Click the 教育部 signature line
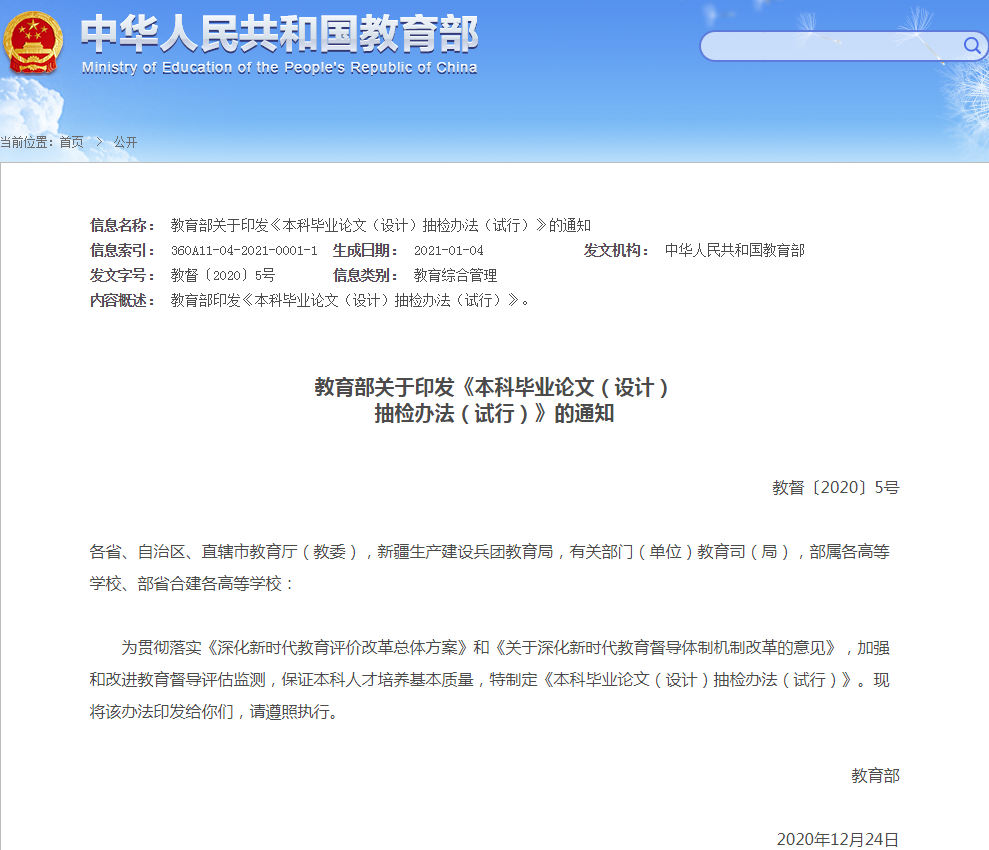Viewport: 989px width, 850px height. tap(875, 776)
